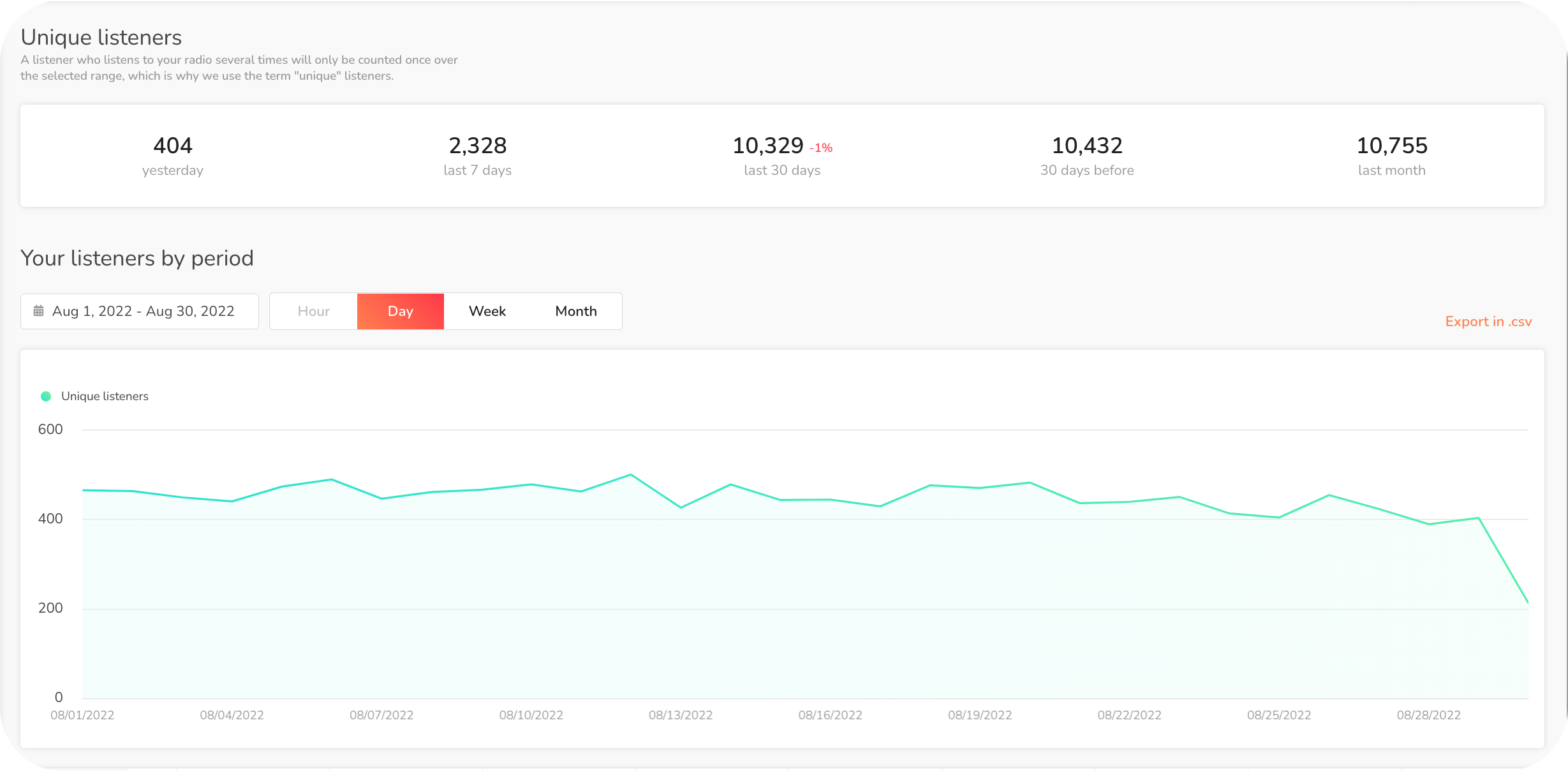Click the 08/01/2022 axis label
This screenshot has height=771, width=1568.
(82, 715)
